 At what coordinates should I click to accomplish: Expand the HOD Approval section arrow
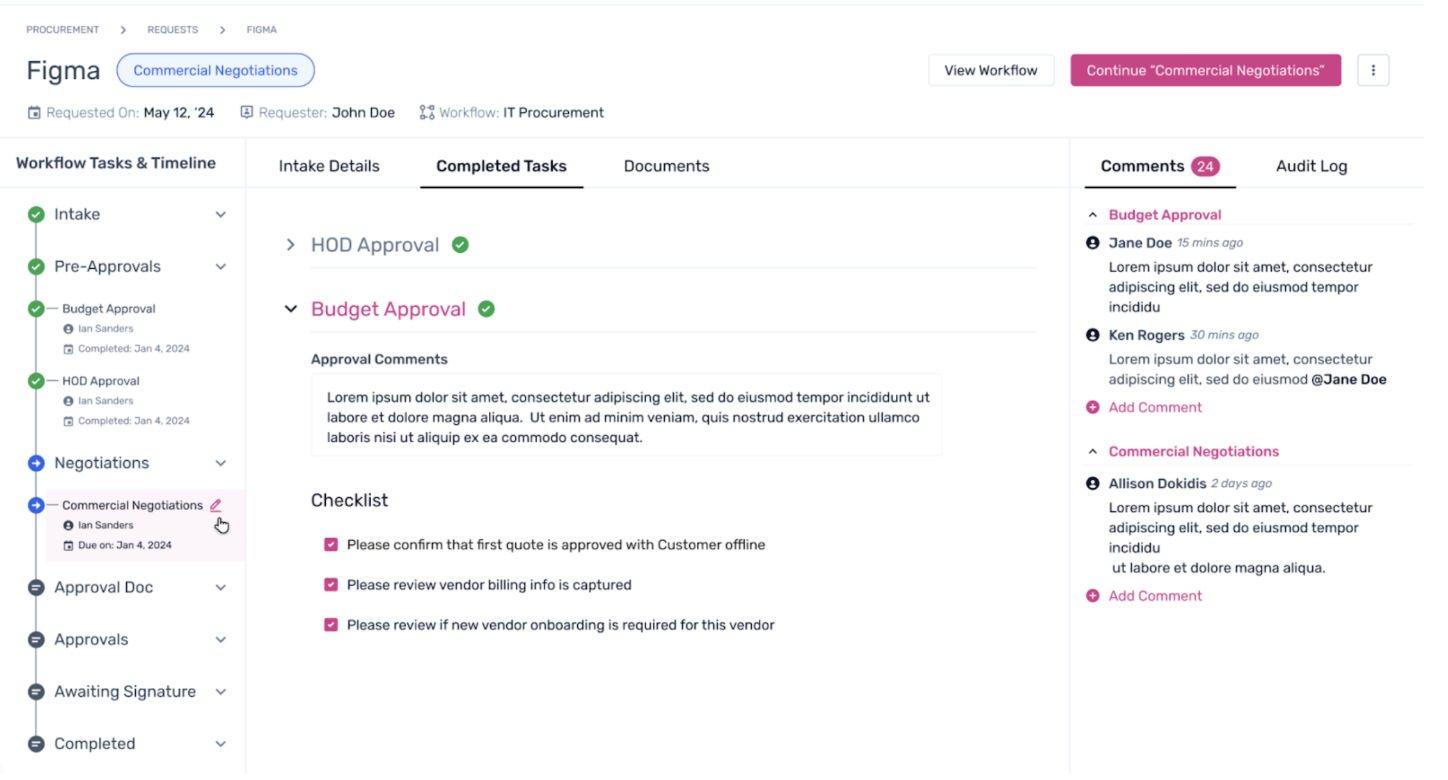coord(290,245)
